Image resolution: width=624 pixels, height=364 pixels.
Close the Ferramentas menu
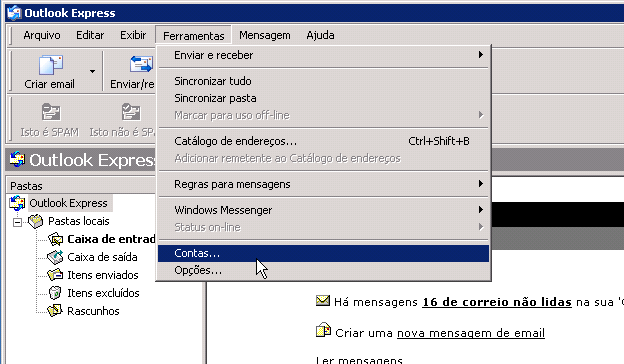click(193, 36)
